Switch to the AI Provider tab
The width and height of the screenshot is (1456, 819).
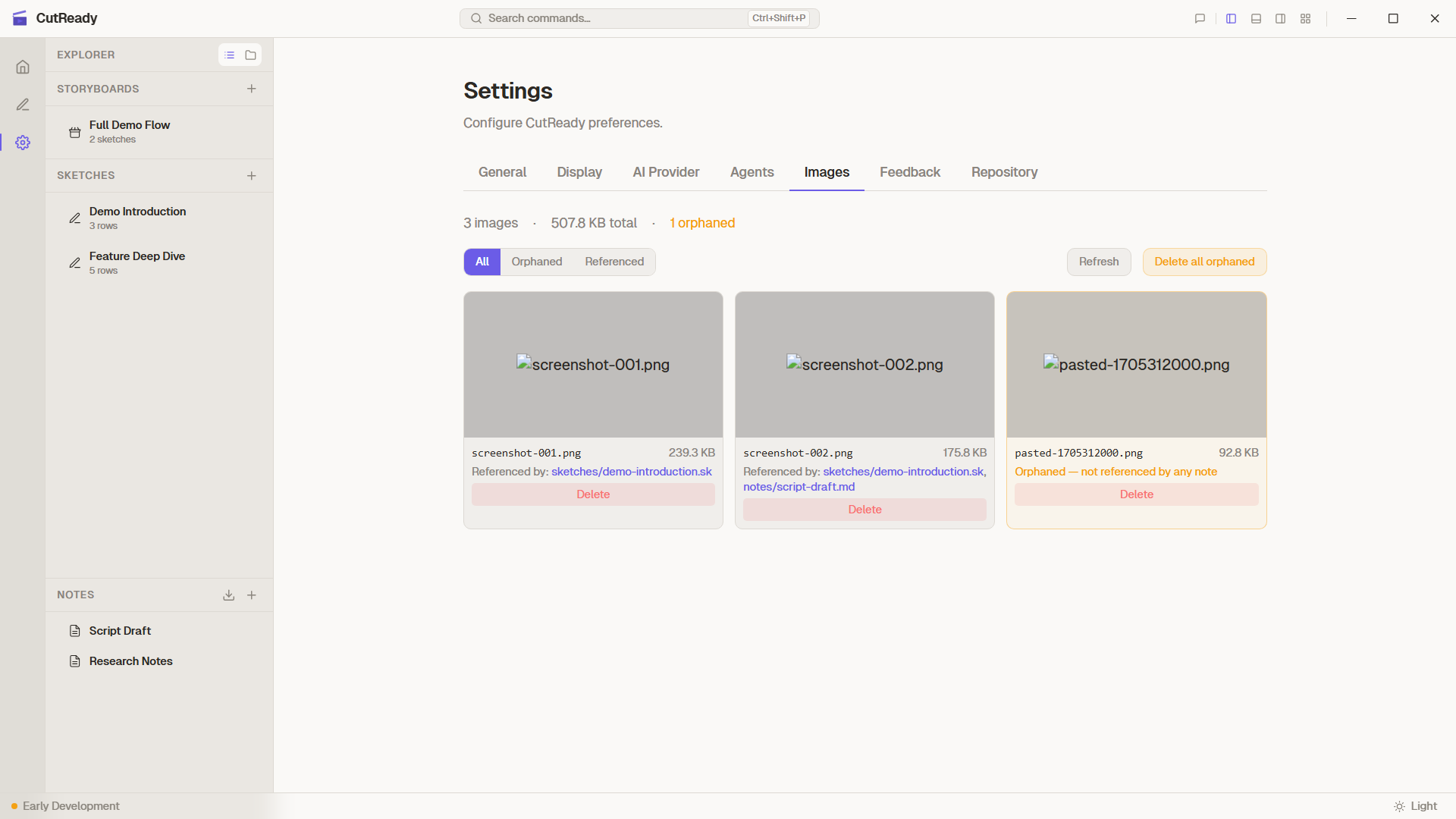point(666,172)
